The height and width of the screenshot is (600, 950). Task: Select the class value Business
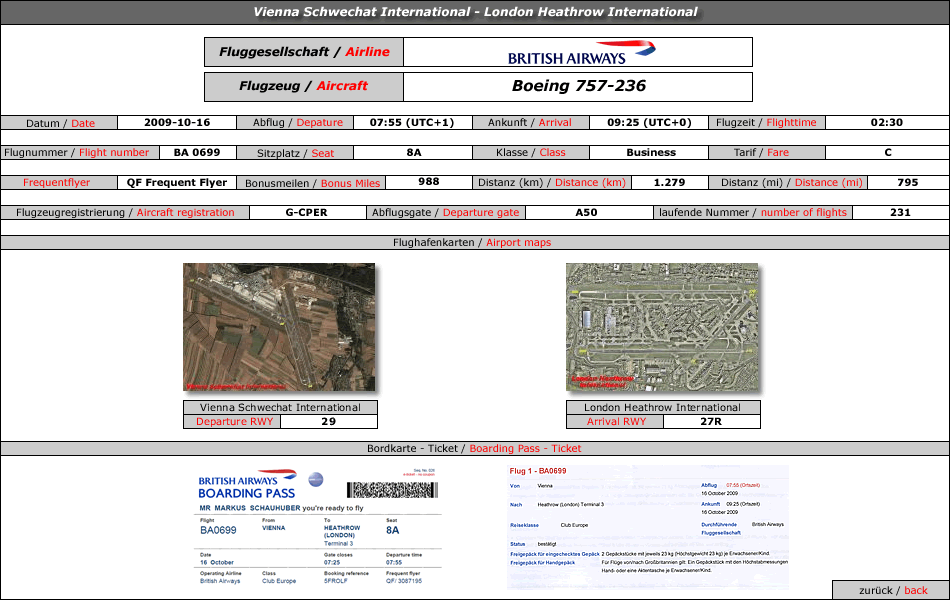651,153
